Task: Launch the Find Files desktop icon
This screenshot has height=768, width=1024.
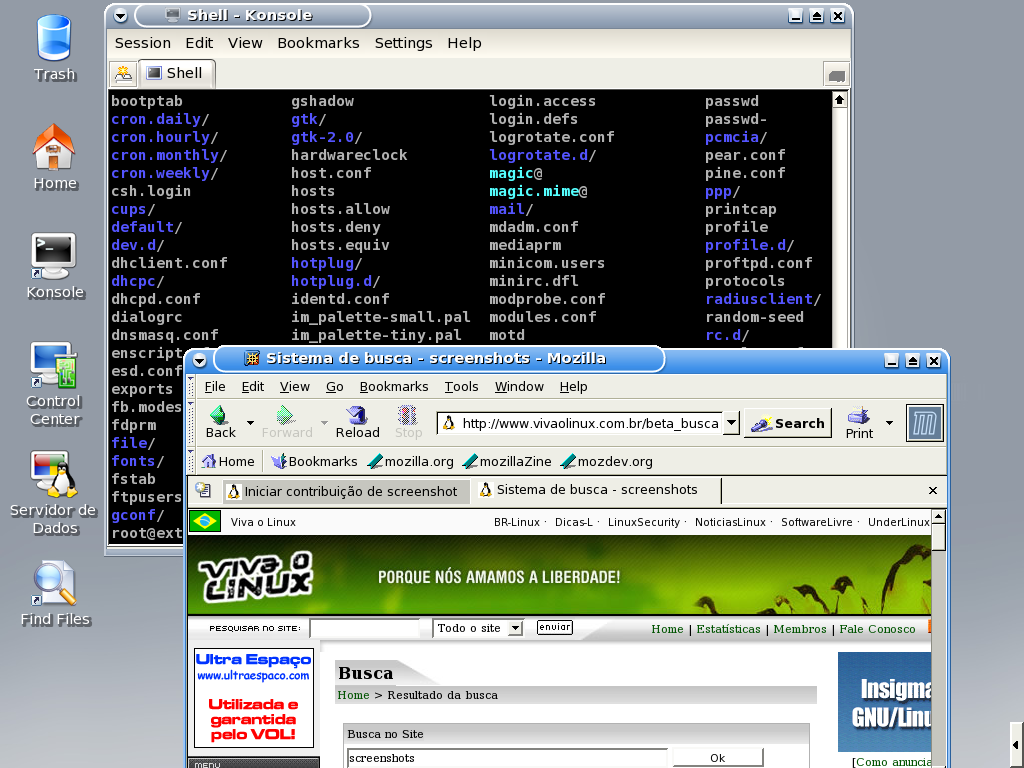Action: point(54,583)
